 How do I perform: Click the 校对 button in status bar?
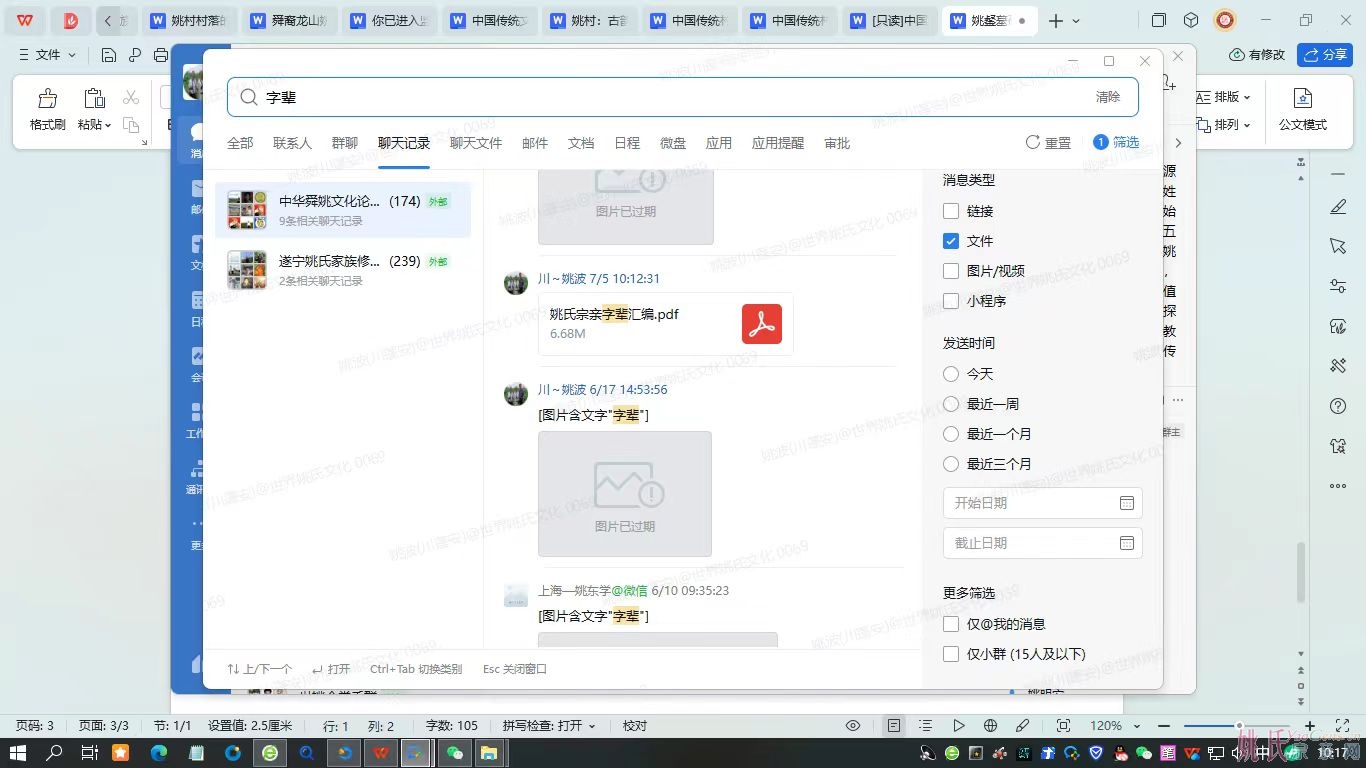635,725
